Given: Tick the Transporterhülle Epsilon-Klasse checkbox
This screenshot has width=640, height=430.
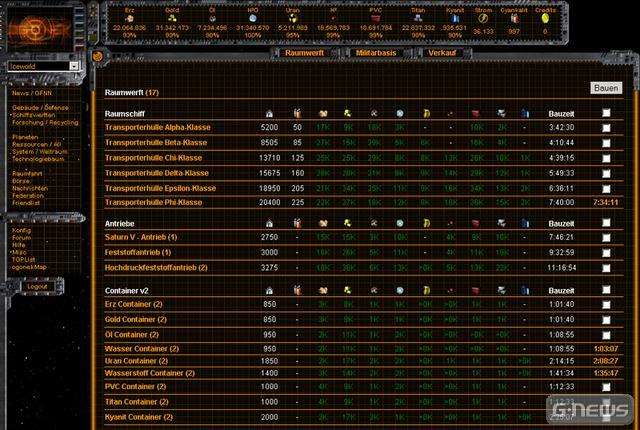Looking at the screenshot, I should click(x=607, y=188).
